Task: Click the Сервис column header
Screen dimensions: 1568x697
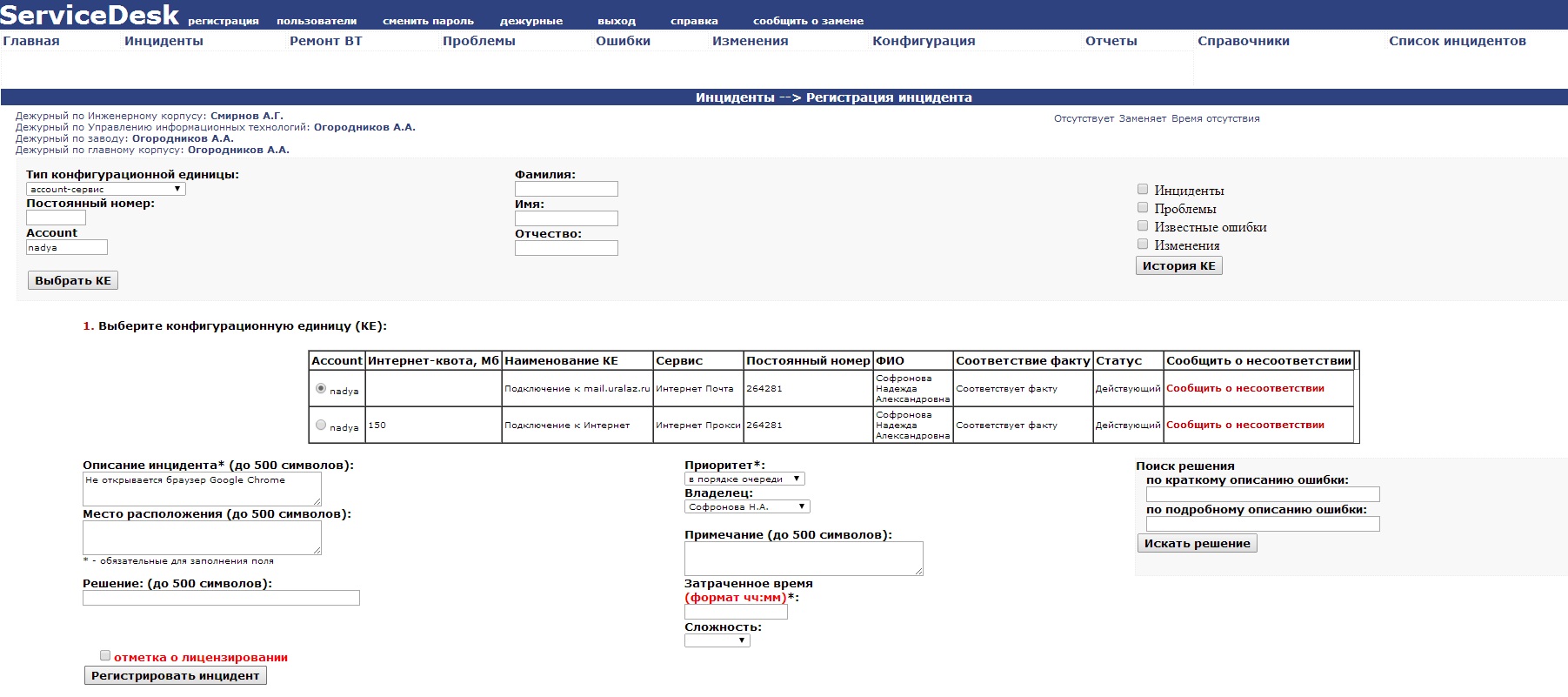Action: click(698, 360)
